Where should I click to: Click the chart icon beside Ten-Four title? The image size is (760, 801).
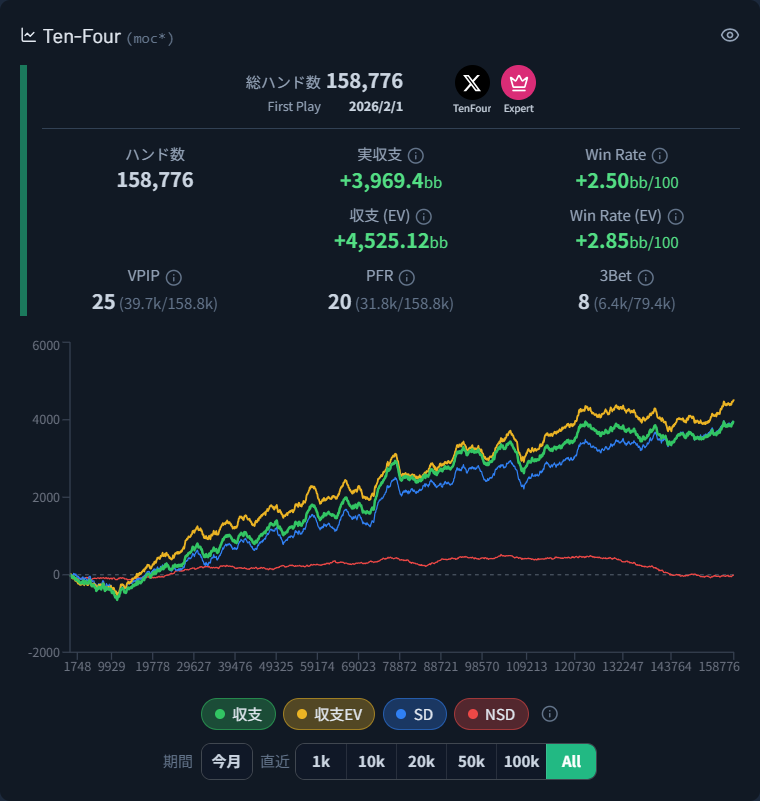pyautogui.click(x=28, y=36)
